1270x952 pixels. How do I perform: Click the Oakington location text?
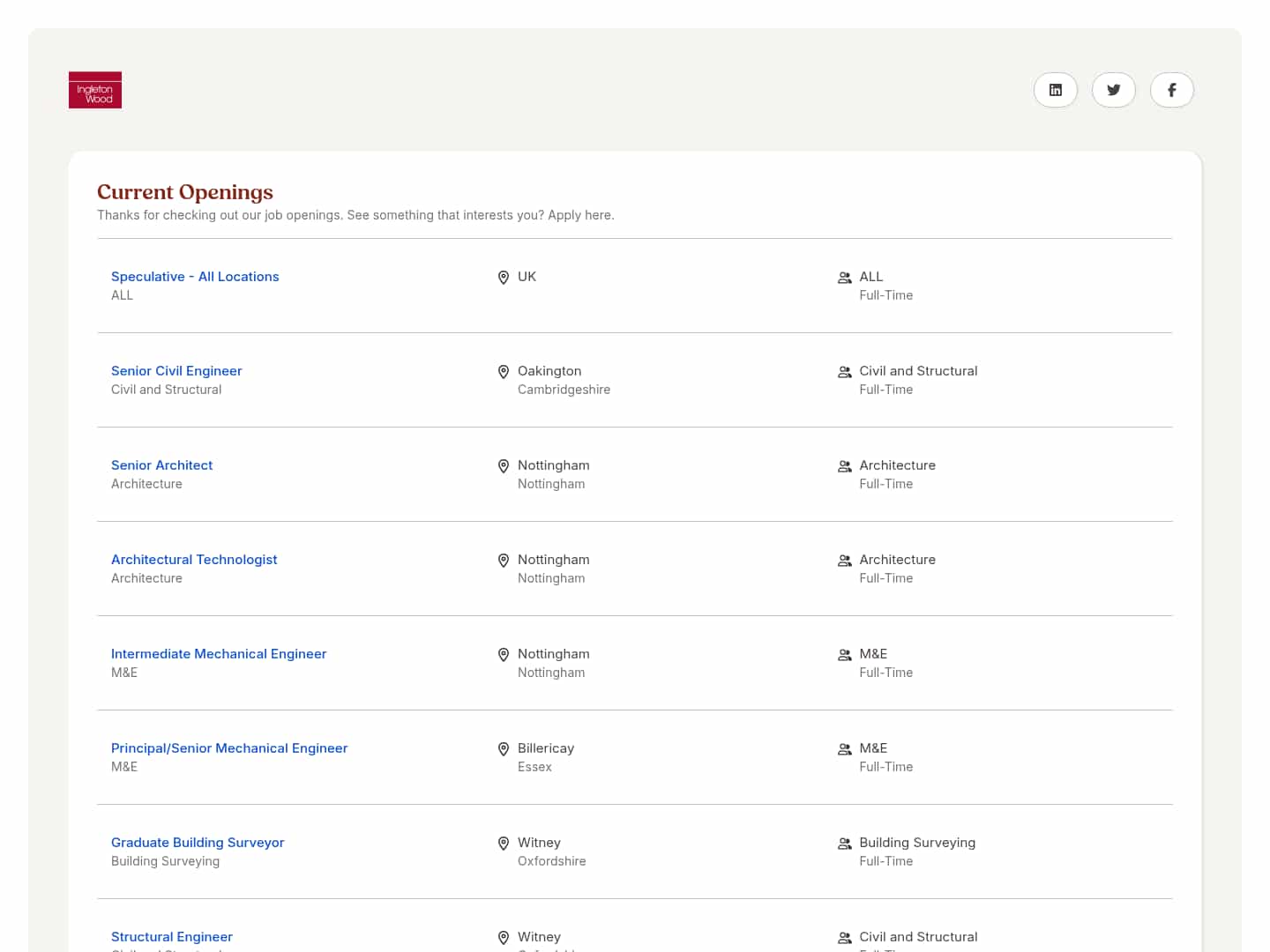549,371
